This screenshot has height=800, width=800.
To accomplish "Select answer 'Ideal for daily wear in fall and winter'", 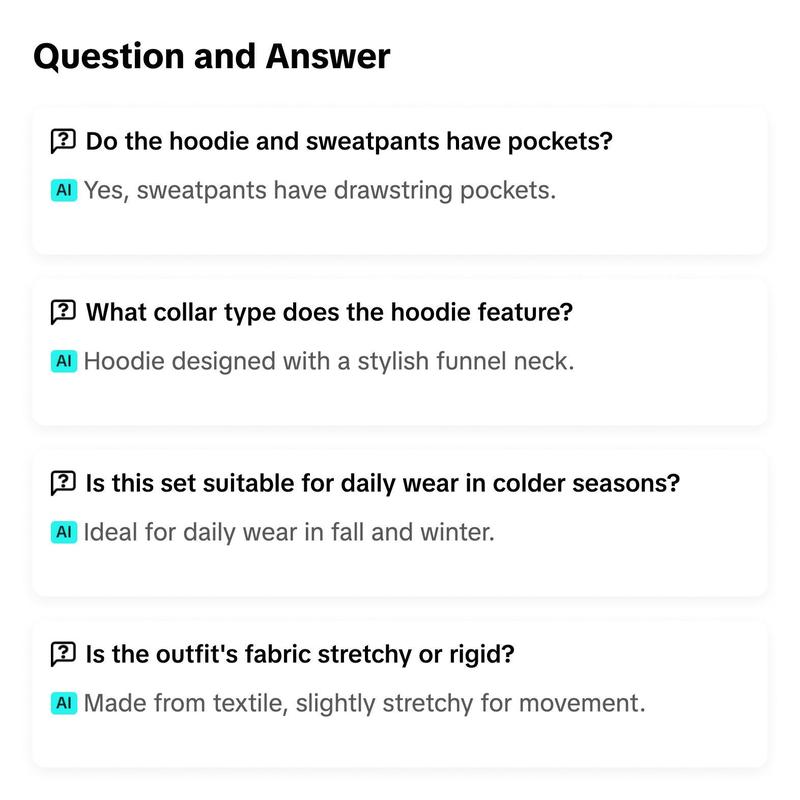I will pos(289,532).
